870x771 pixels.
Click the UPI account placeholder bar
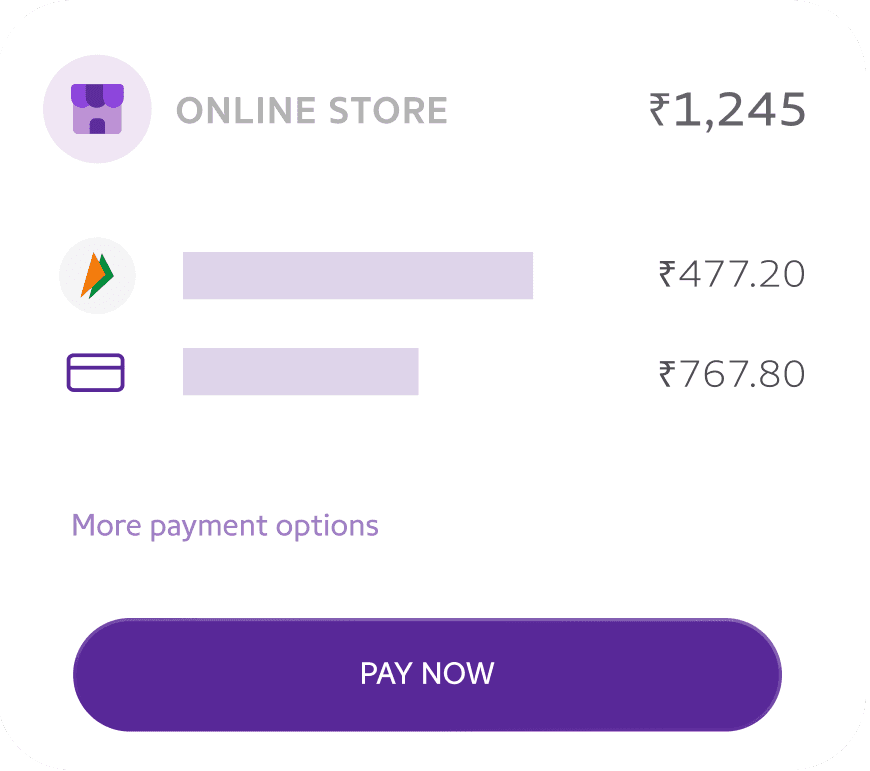(x=357, y=276)
